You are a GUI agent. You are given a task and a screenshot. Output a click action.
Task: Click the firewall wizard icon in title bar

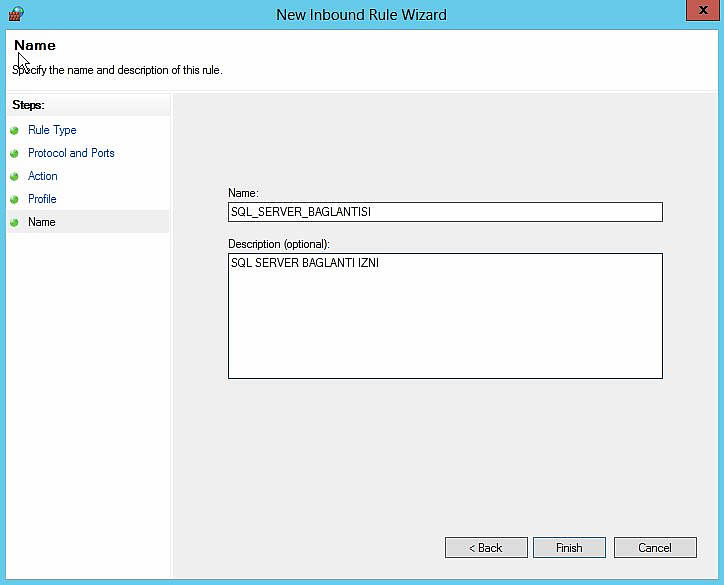15,14
